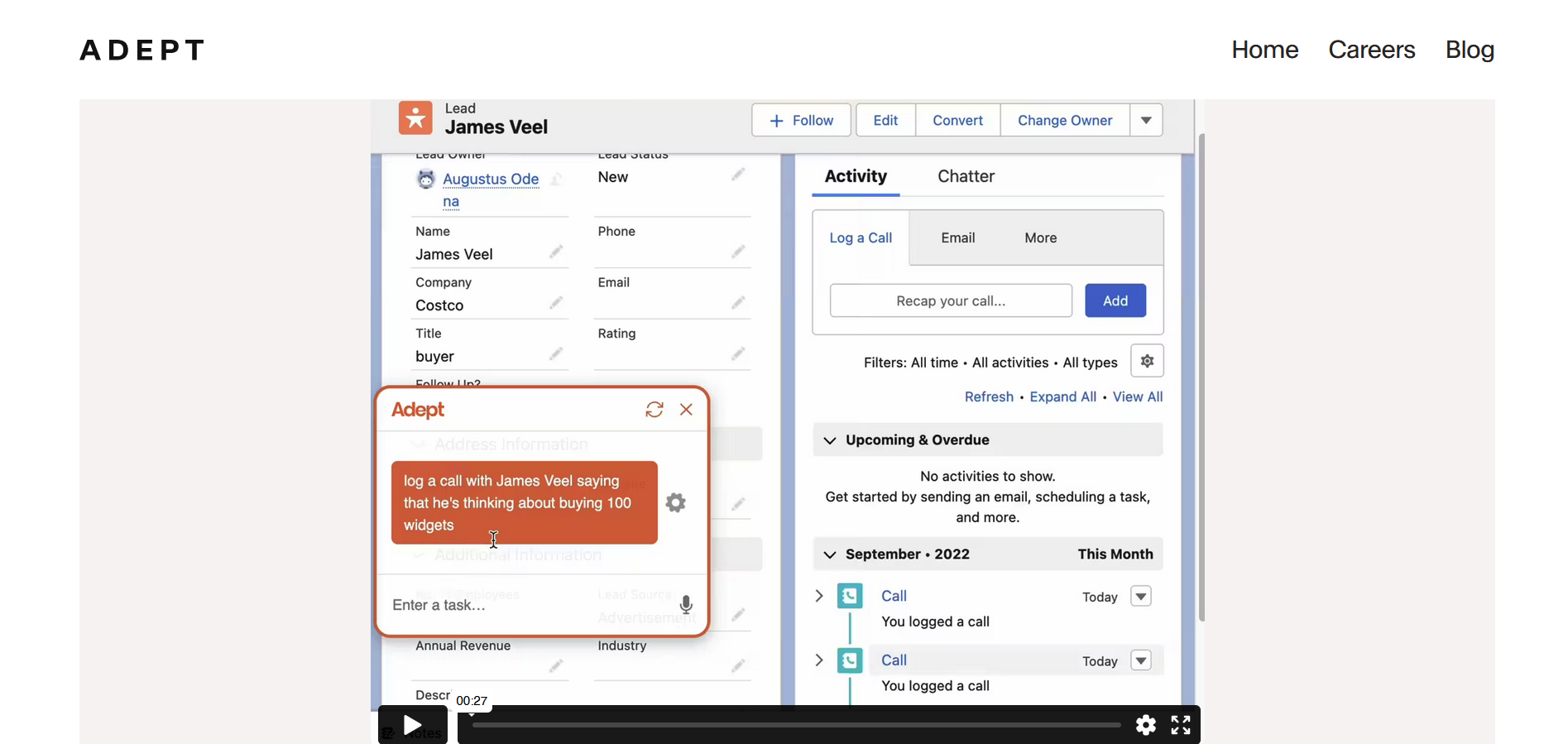
Task: Click the Recap your call input
Action: (x=951, y=300)
